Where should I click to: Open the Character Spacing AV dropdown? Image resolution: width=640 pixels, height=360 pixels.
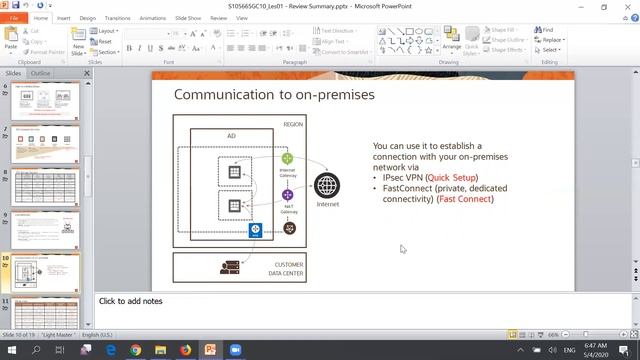point(182,48)
